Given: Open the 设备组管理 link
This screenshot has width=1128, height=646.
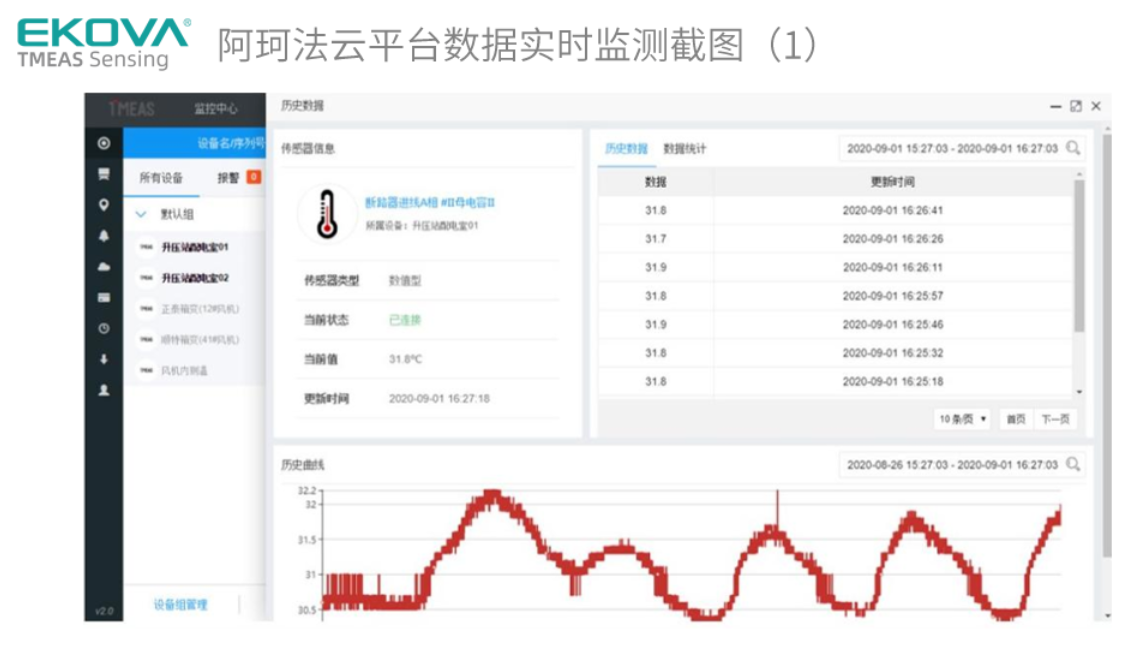Looking at the screenshot, I should click(180, 604).
